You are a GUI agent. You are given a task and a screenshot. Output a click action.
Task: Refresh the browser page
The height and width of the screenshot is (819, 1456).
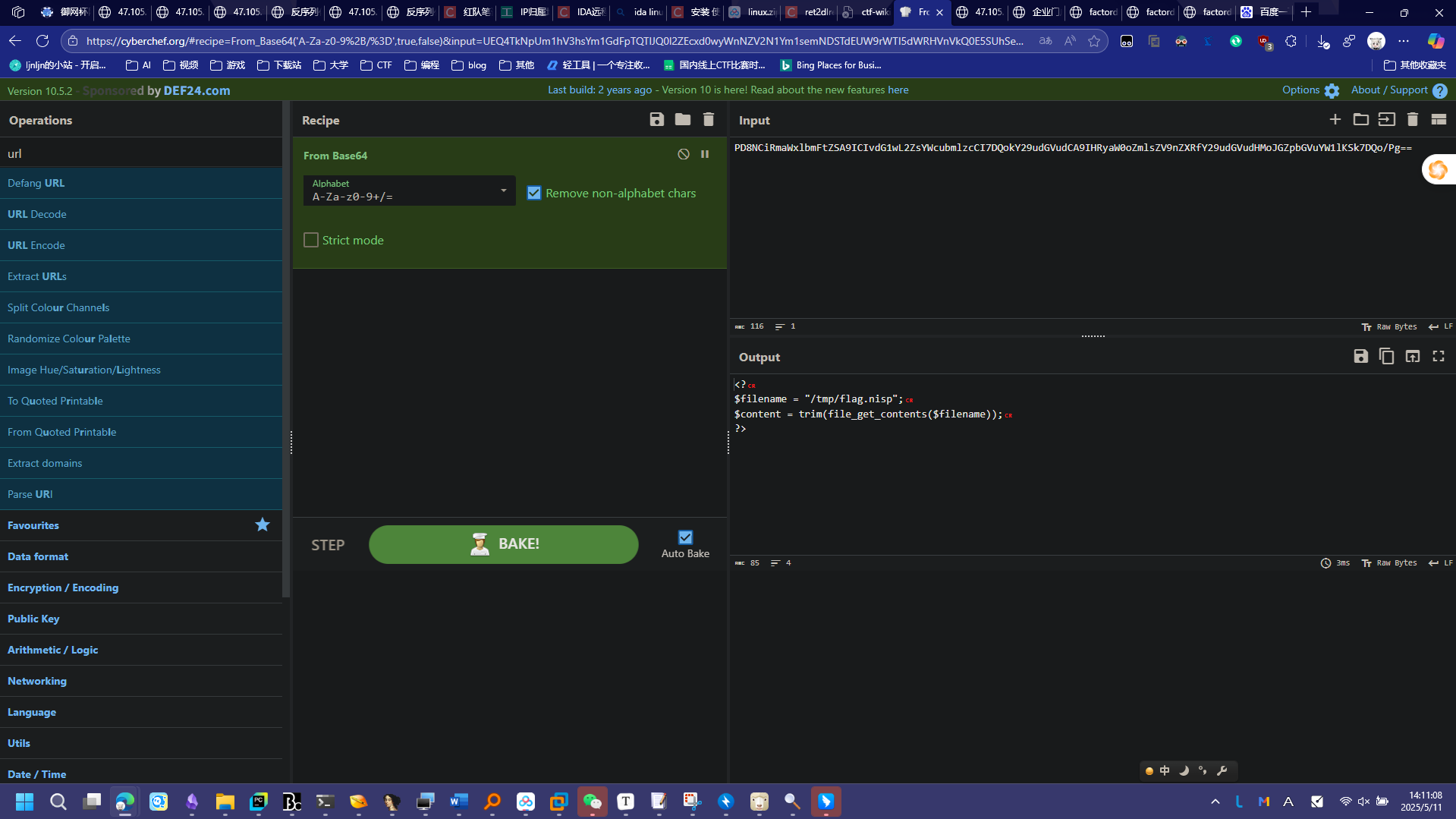pos(42,41)
